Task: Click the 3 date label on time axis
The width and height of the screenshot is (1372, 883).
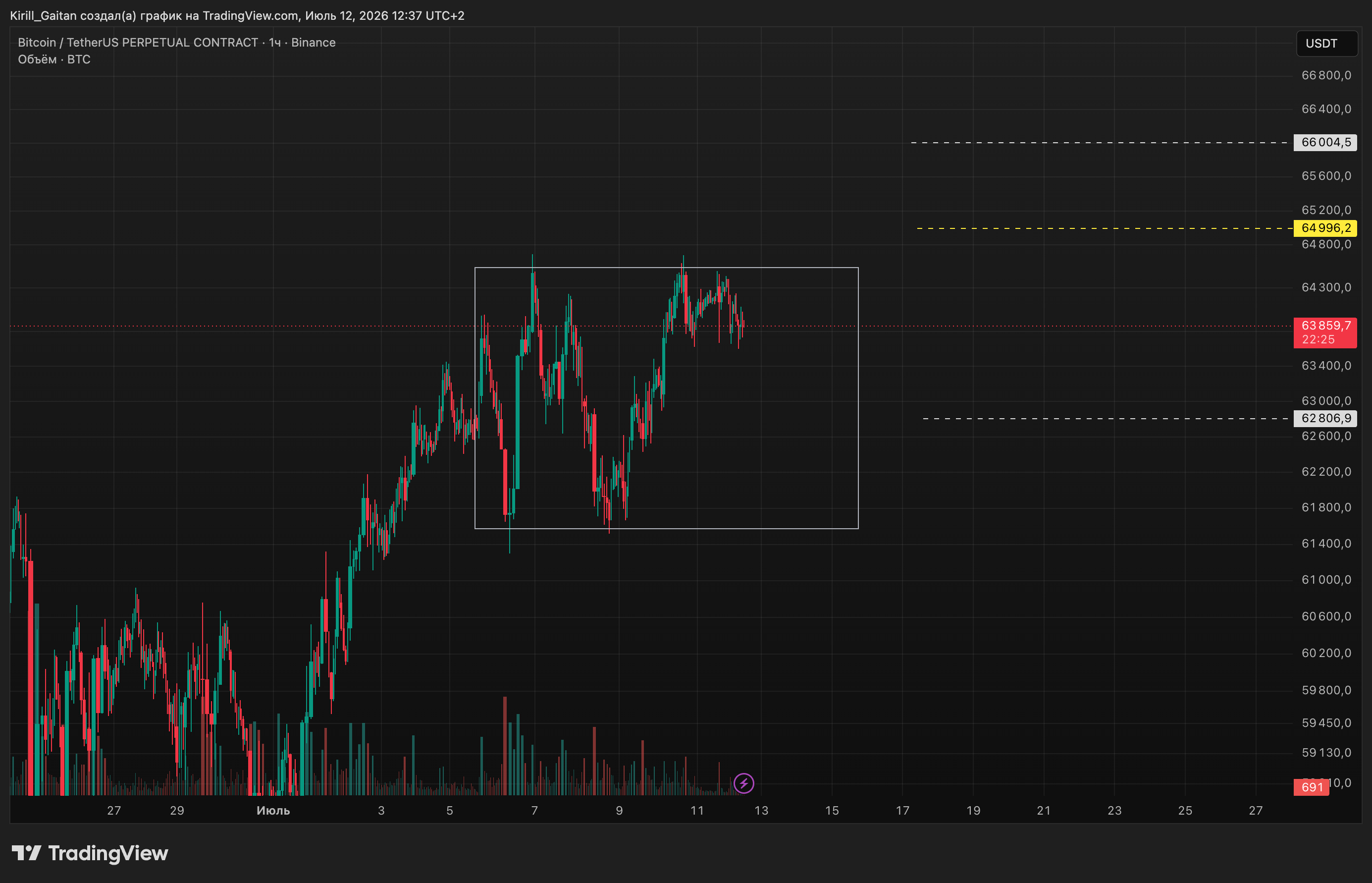Action: [x=381, y=811]
